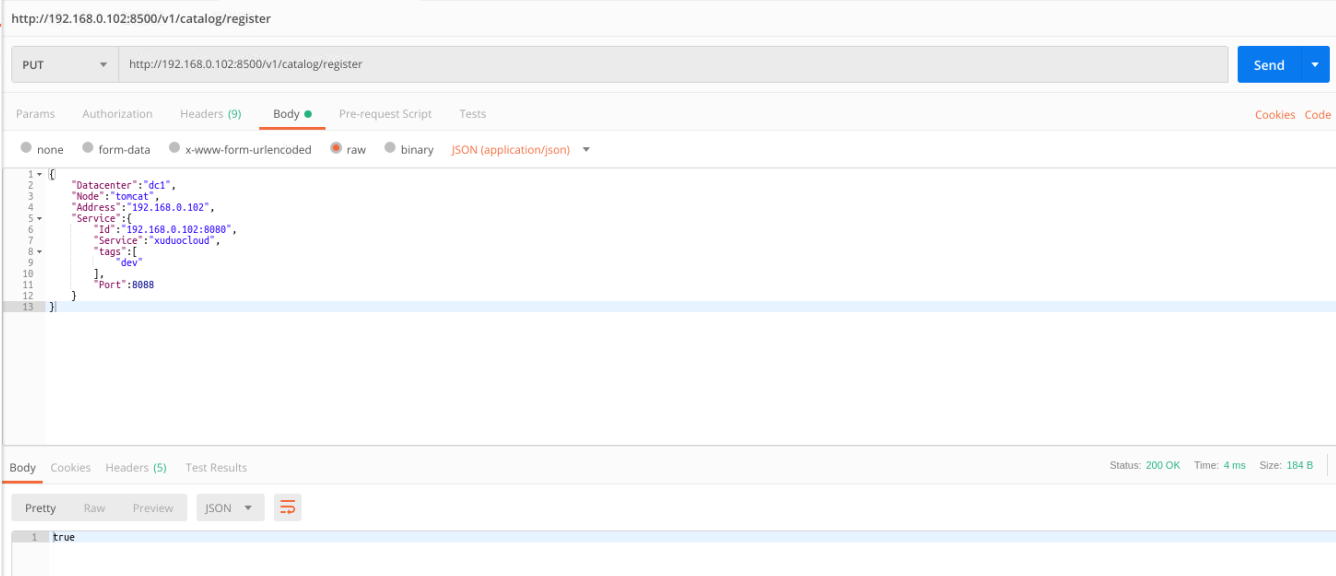Screen dimensions: 1336x576
Task: Open the response Cookies tab
Action: click(x=71, y=468)
